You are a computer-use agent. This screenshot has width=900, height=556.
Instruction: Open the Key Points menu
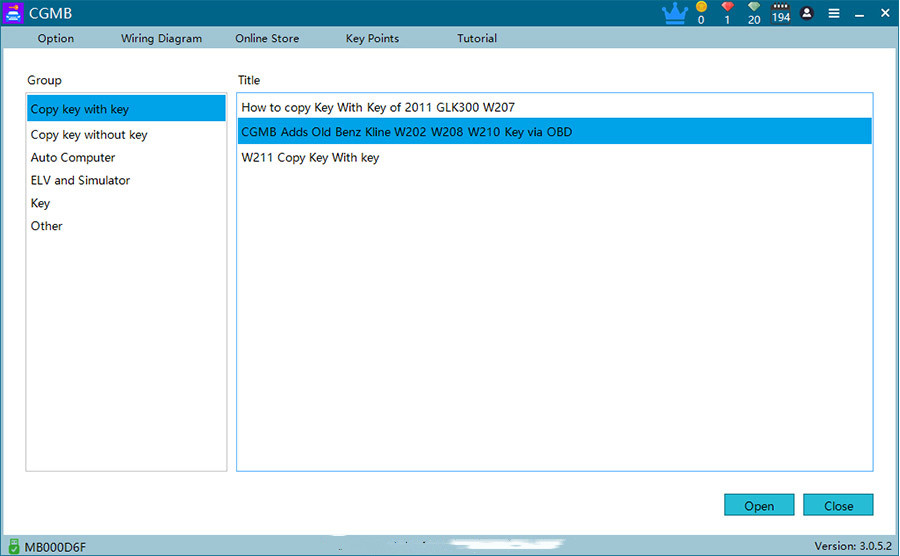click(x=372, y=38)
